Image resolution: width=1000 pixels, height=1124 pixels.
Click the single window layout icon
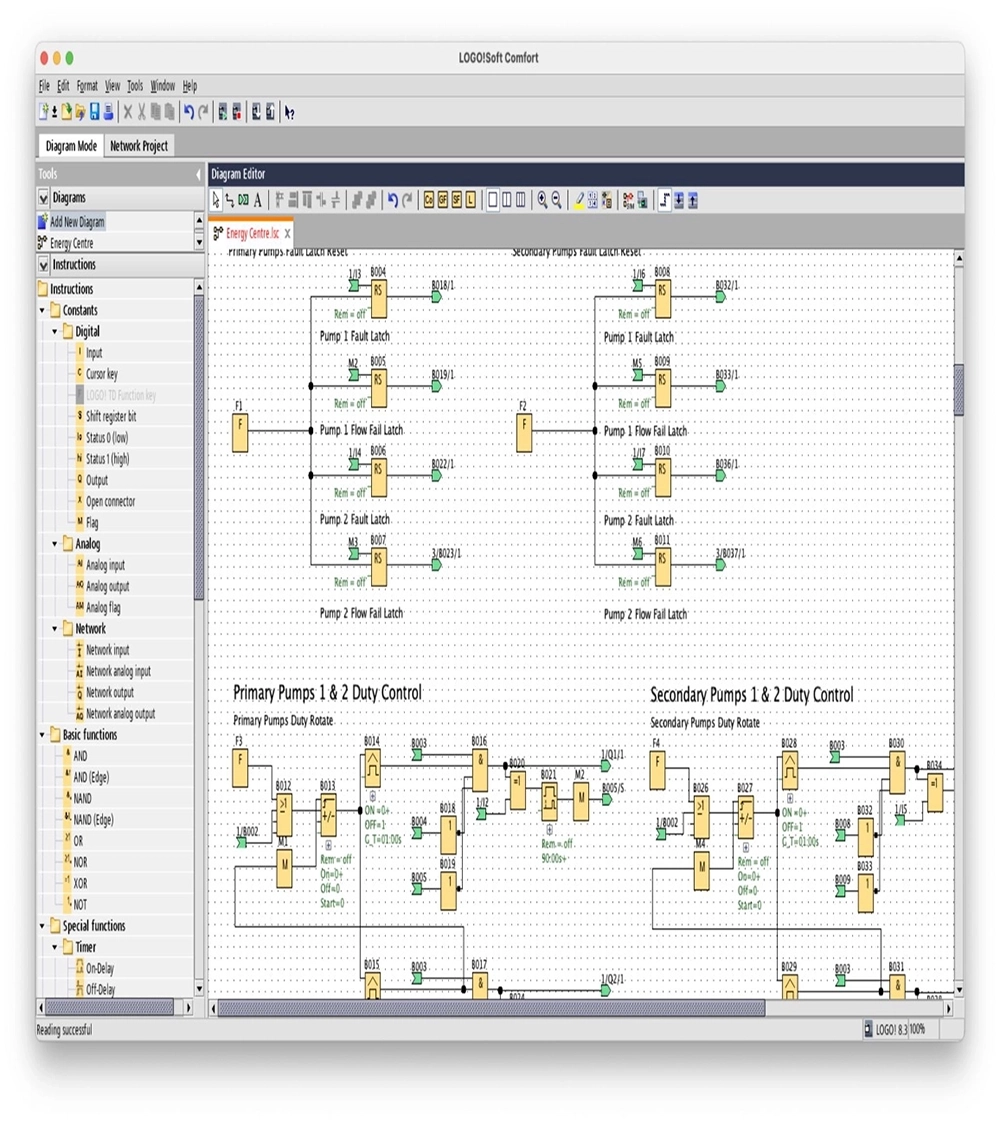click(492, 201)
